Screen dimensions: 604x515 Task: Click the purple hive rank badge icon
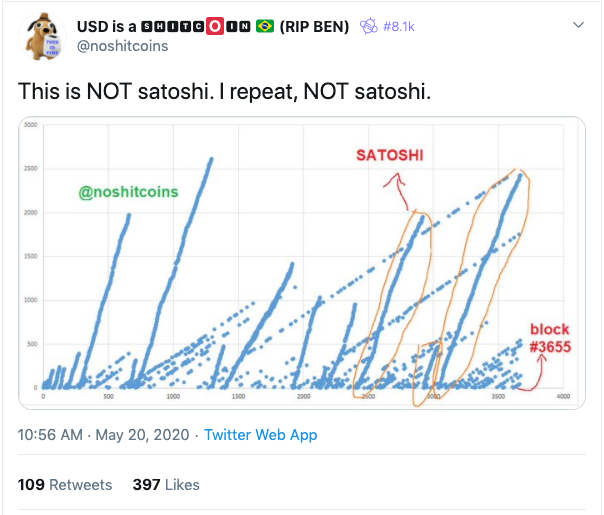click(x=369, y=26)
